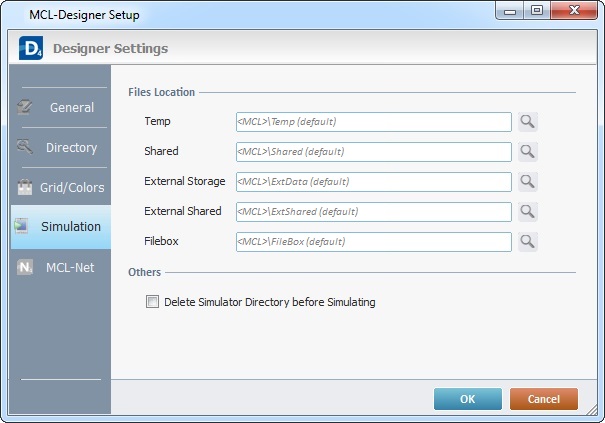Click the Filebox browse magnifier icon
This screenshot has height=423, width=605.
(527, 242)
